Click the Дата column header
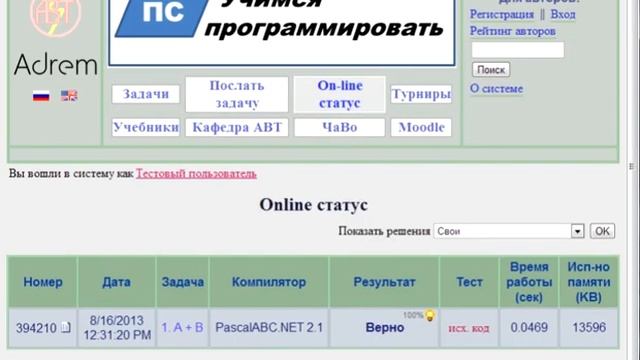The width and height of the screenshot is (640, 360). pos(117,282)
